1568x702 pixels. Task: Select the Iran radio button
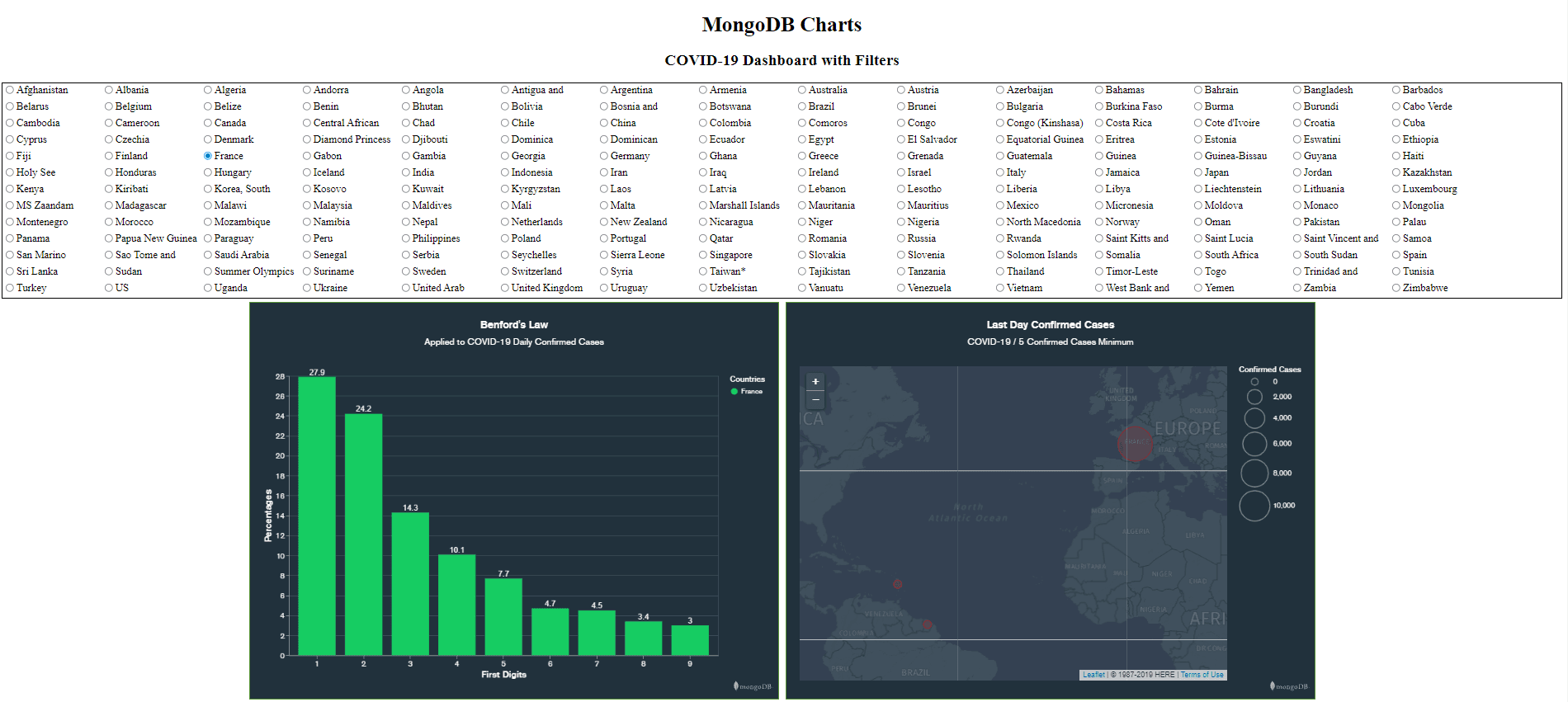coord(604,172)
